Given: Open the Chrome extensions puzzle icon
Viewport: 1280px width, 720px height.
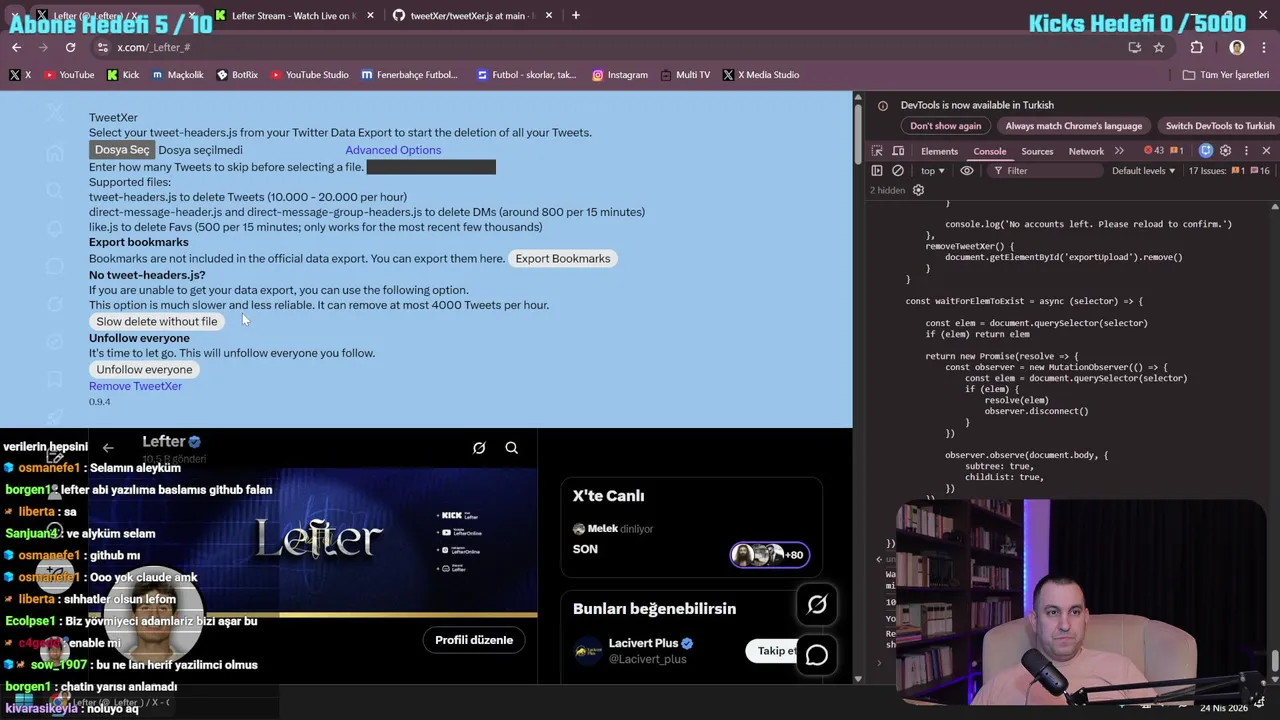Looking at the screenshot, I should pyautogui.click(x=1197, y=47).
